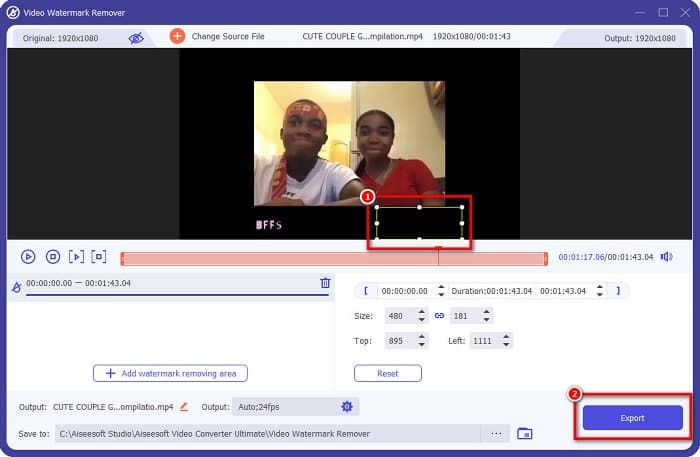Toggle the original preview eye icon

136,37
